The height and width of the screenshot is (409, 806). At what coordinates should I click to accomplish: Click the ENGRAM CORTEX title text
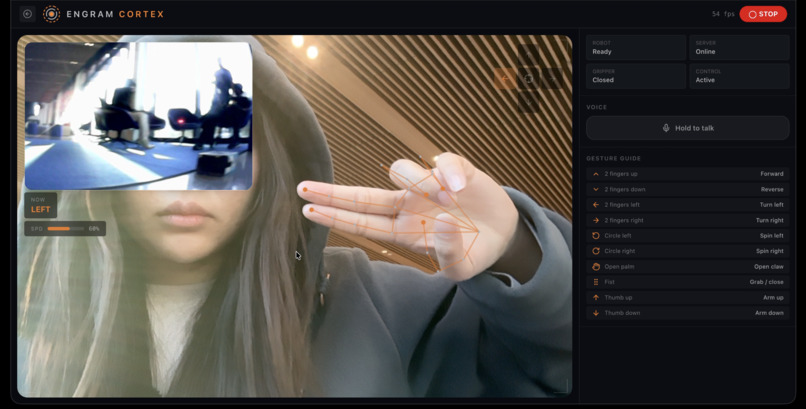(115, 14)
